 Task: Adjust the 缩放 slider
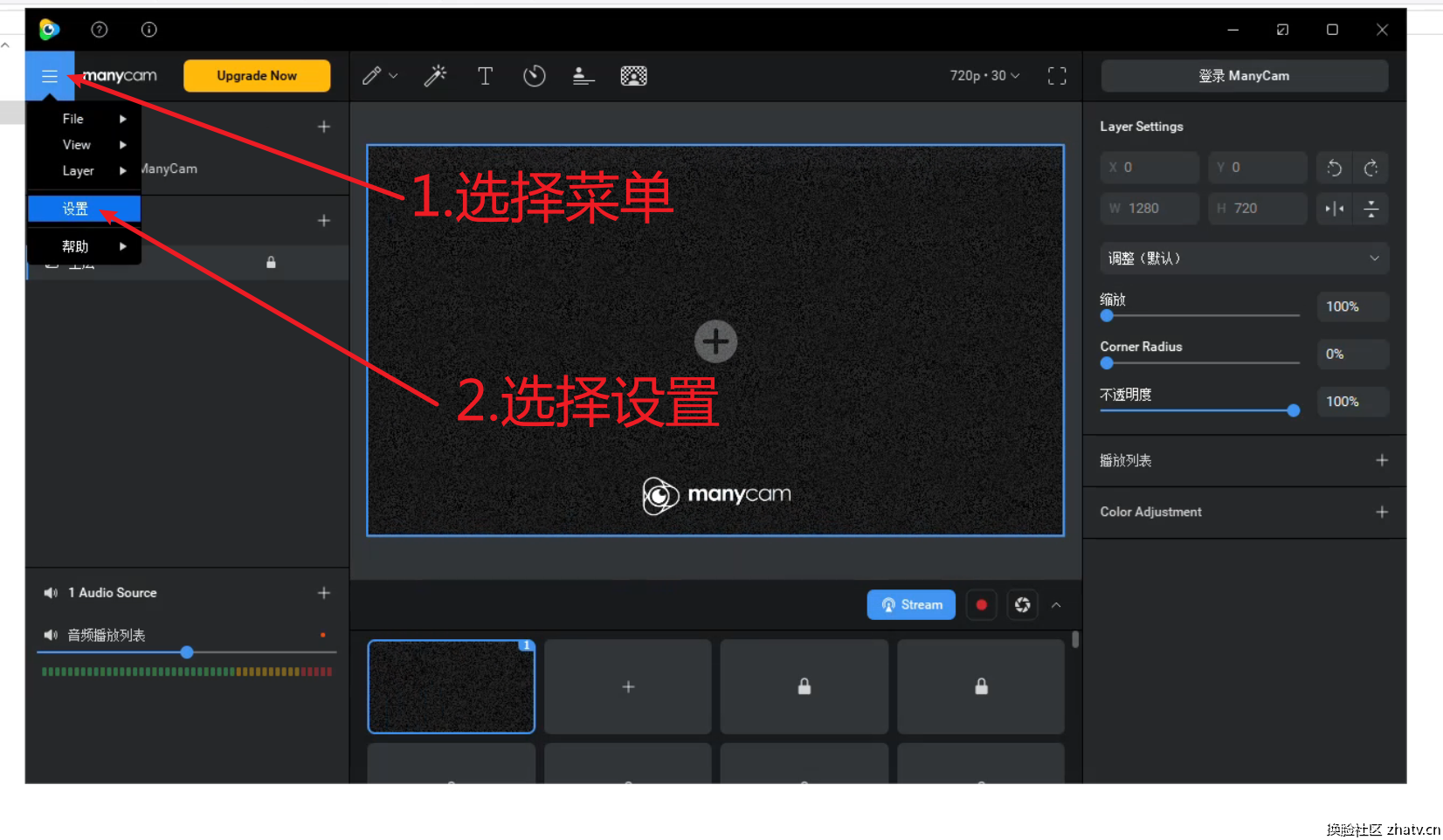(1199, 315)
